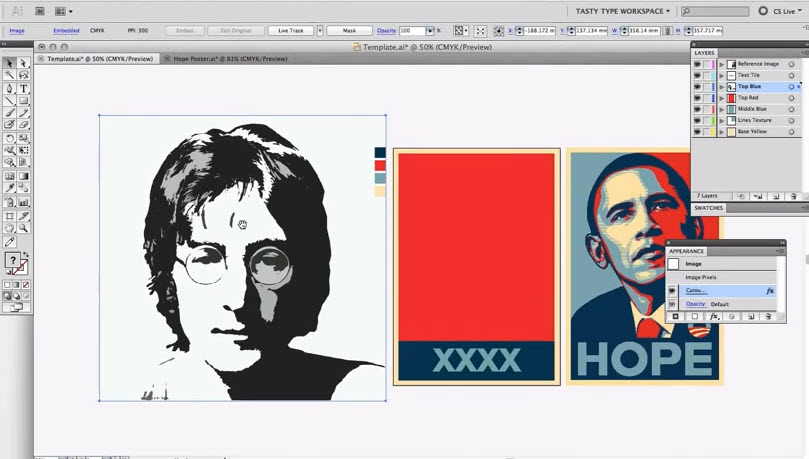Image resolution: width=809 pixels, height=459 pixels.
Task: Click the Mask button
Action: point(349,31)
